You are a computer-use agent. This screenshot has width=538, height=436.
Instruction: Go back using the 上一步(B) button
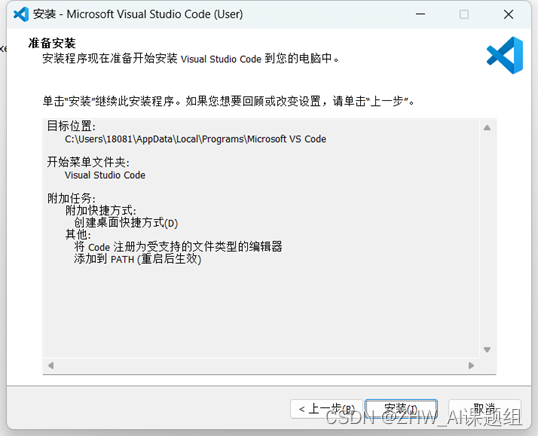tap(326, 409)
